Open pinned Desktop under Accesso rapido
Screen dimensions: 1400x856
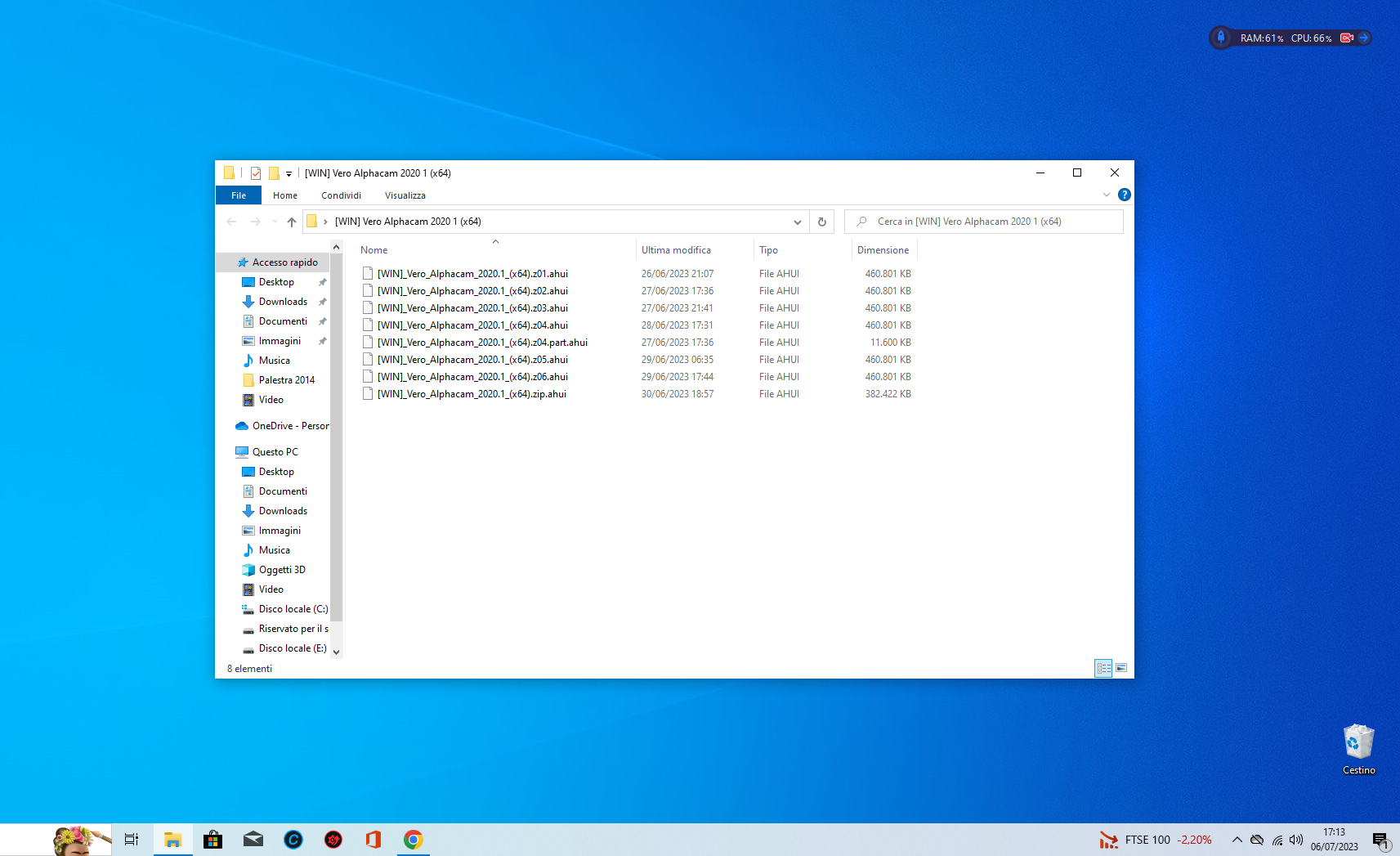coord(276,282)
